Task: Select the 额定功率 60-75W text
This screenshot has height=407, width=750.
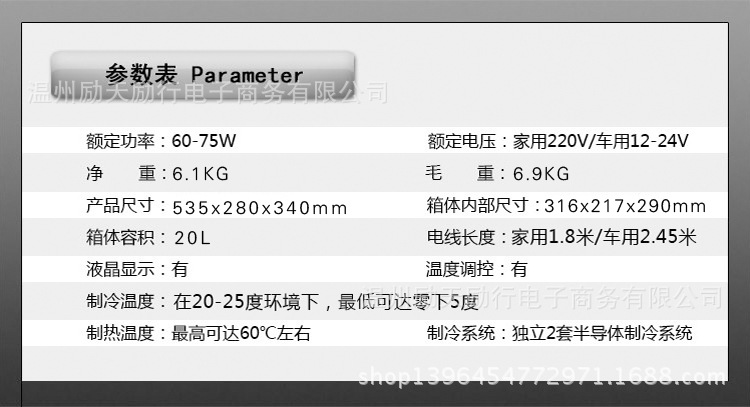Action: [x=161, y=141]
